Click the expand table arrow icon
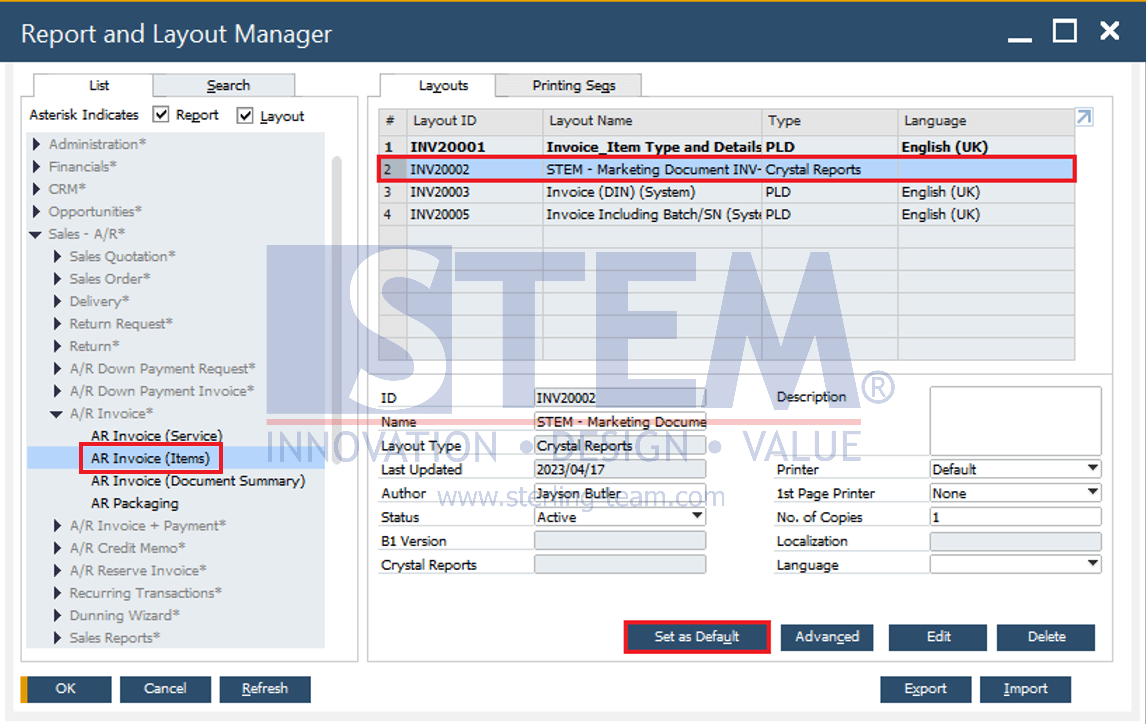Screen dimensions: 1146x725 1084,117
